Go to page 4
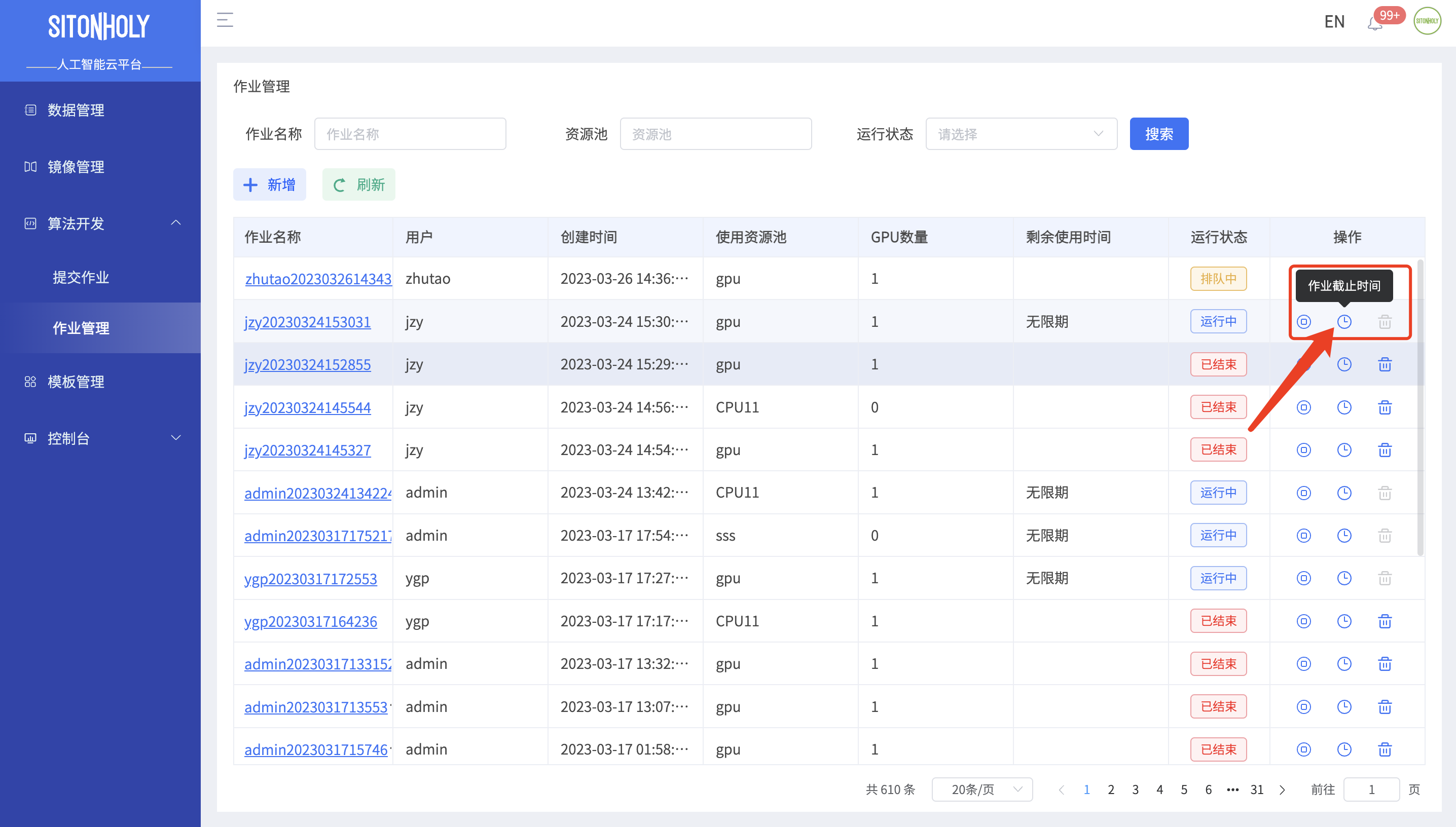 click(x=1160, y=790)
